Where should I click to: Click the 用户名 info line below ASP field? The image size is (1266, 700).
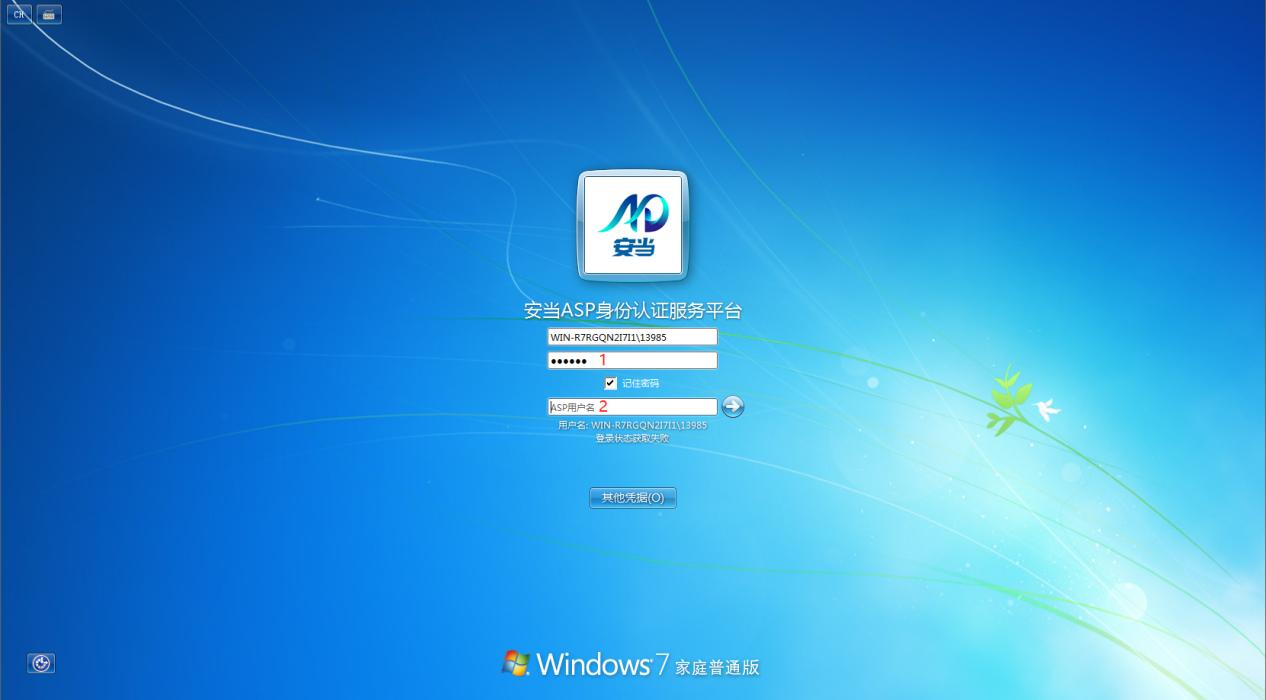pos(632,425)
